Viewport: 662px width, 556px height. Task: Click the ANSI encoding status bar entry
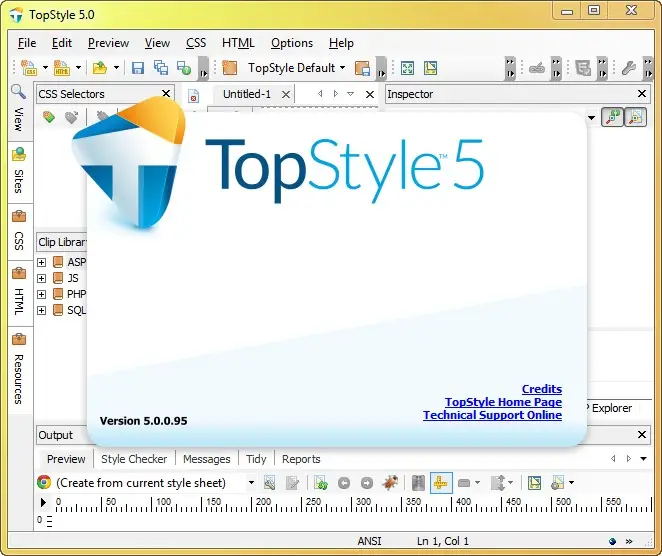click(369, 541)
